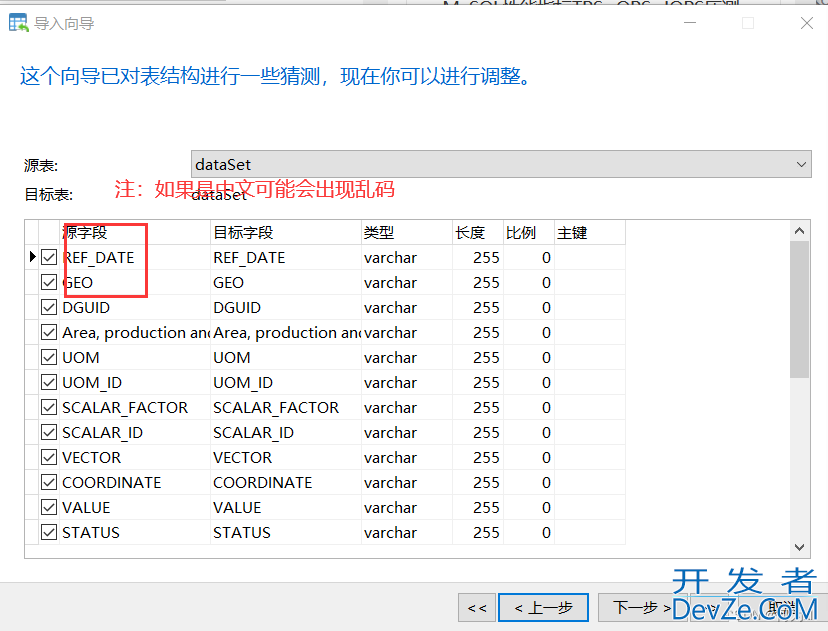
Task: Toggle the DGUID field checkbox
Action: pos(49,307)
